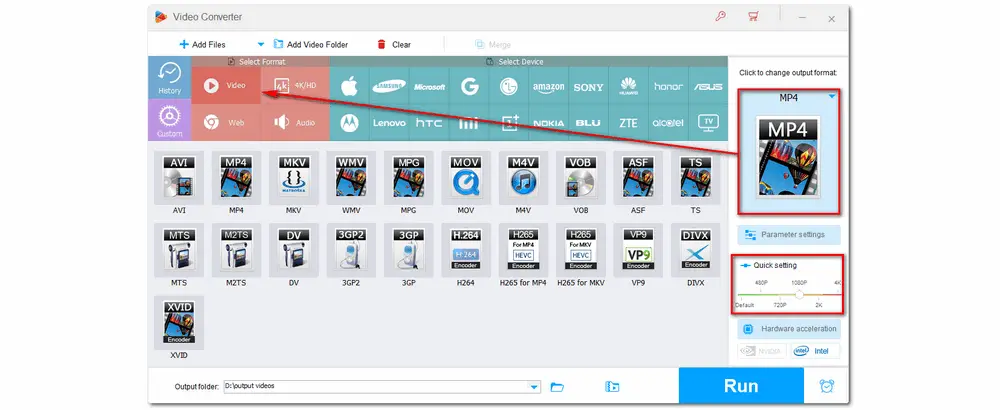This screenshot has width=1000, height=410.
Task: Select the MTS camcorder format
Action: (x=179, y=249)
